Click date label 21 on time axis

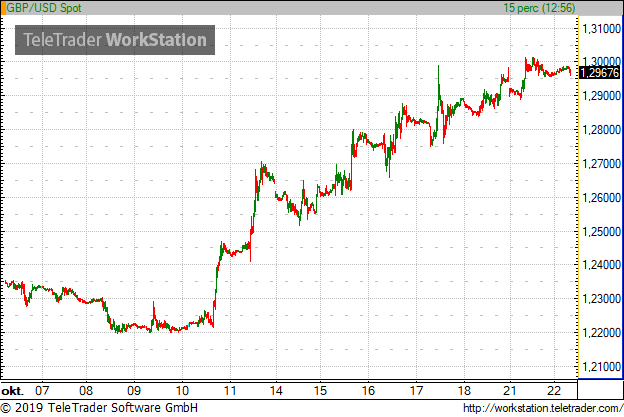click(x=510, y=390)
